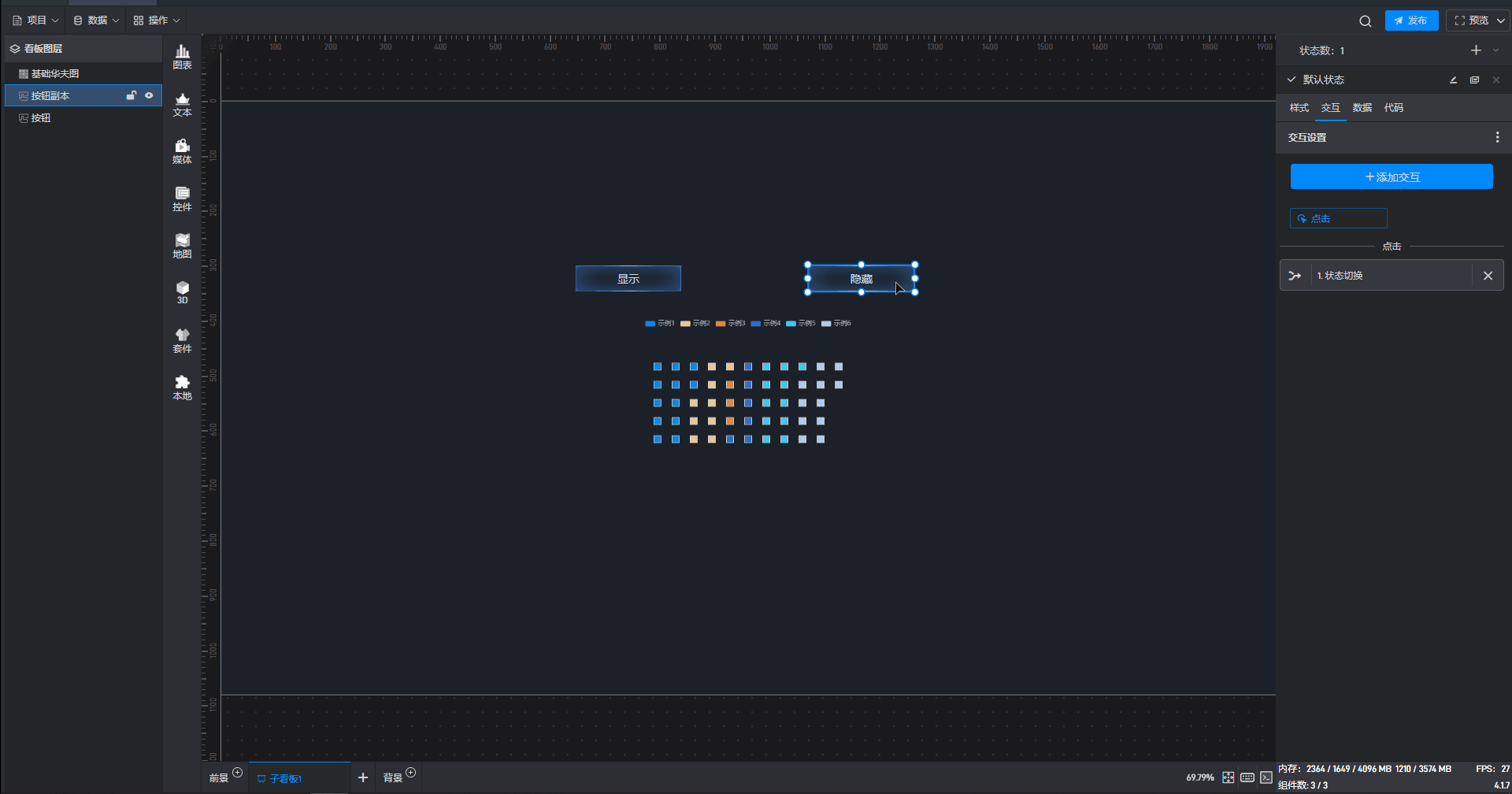The width and height of the screenshot is (1512, 794).
Task: Click the 看板图层 layers stack icon
Action: tap(14, 49)
